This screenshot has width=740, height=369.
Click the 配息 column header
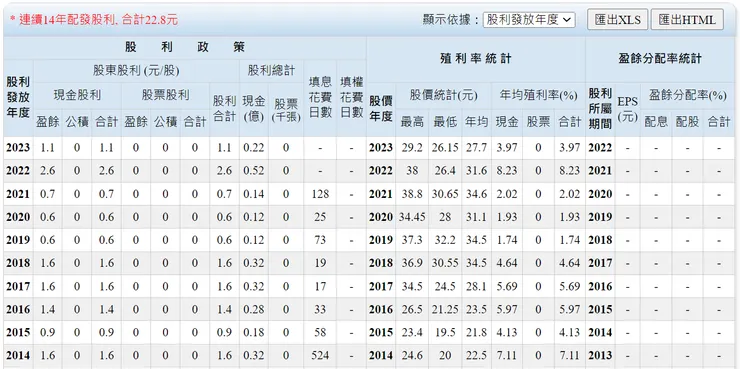pos(656,123)
